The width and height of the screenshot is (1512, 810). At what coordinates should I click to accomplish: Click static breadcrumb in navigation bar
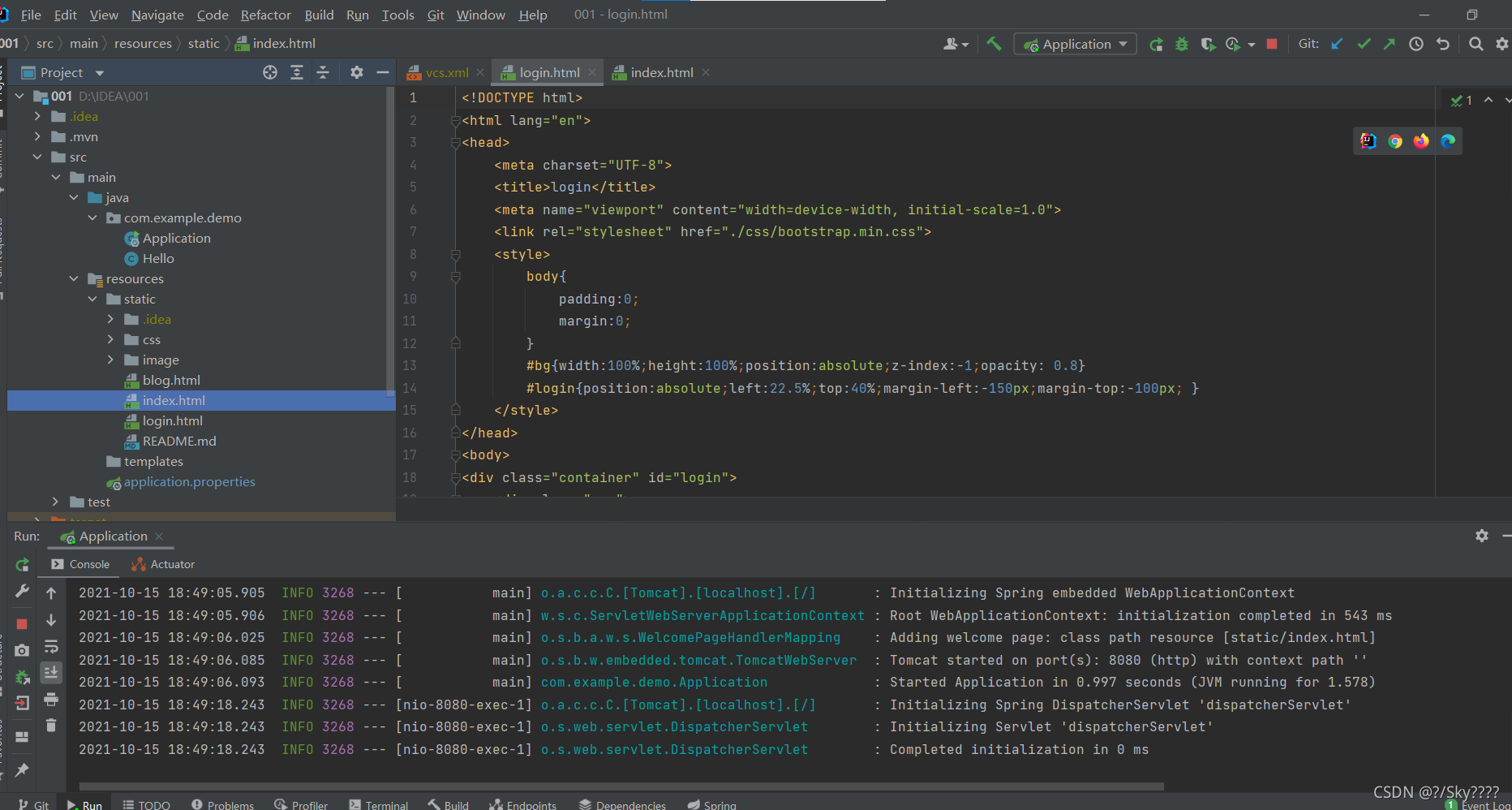point(204,43)
